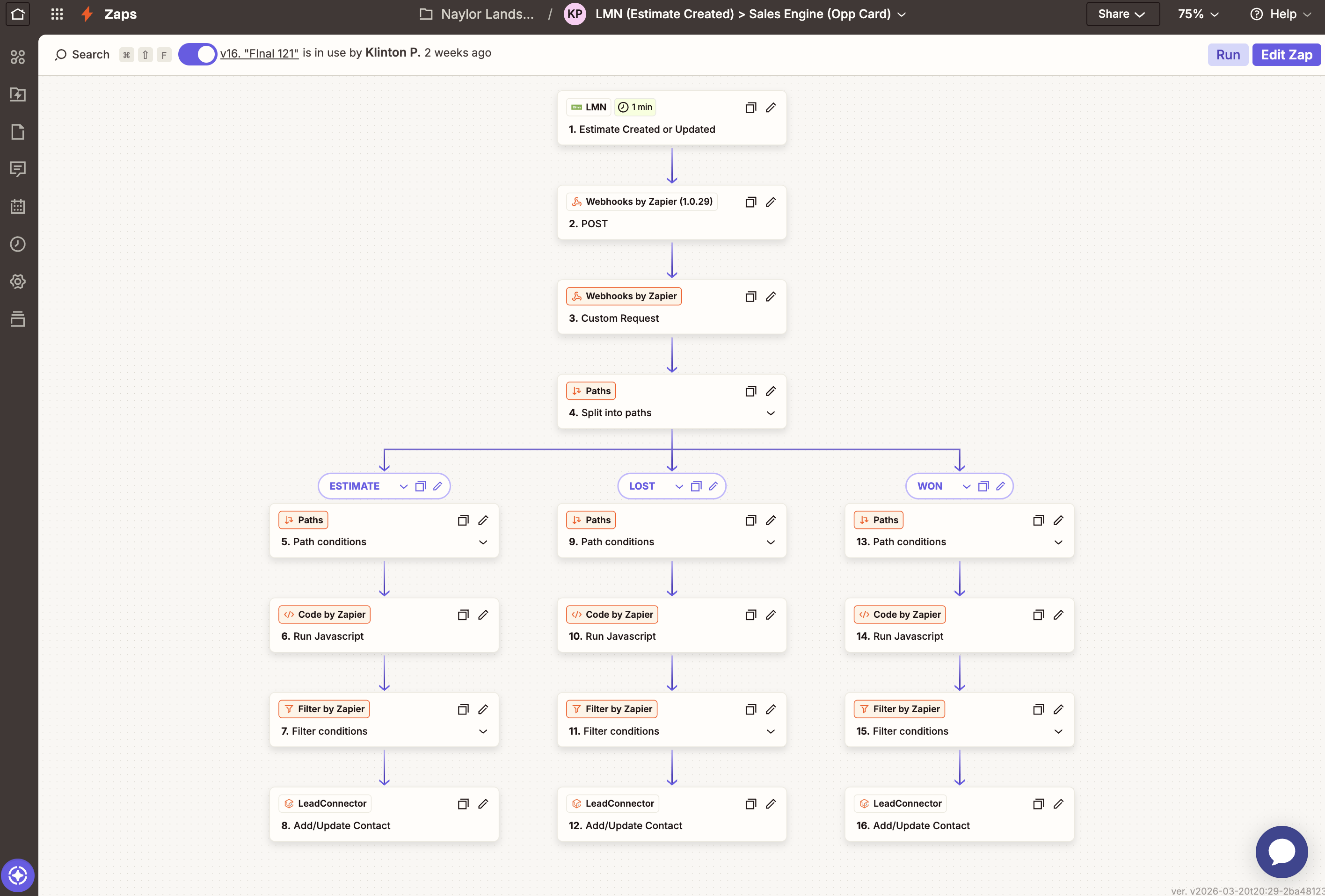
Task: Open the Zap title dropdown menu
Action: [902, 14]
